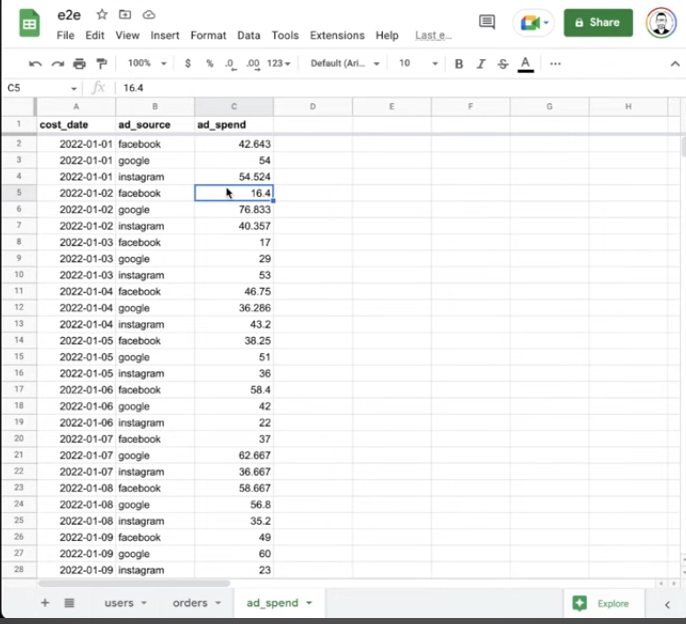686x624 pixels.
Task: Rename the e2e document title
Action: [69, 15]
